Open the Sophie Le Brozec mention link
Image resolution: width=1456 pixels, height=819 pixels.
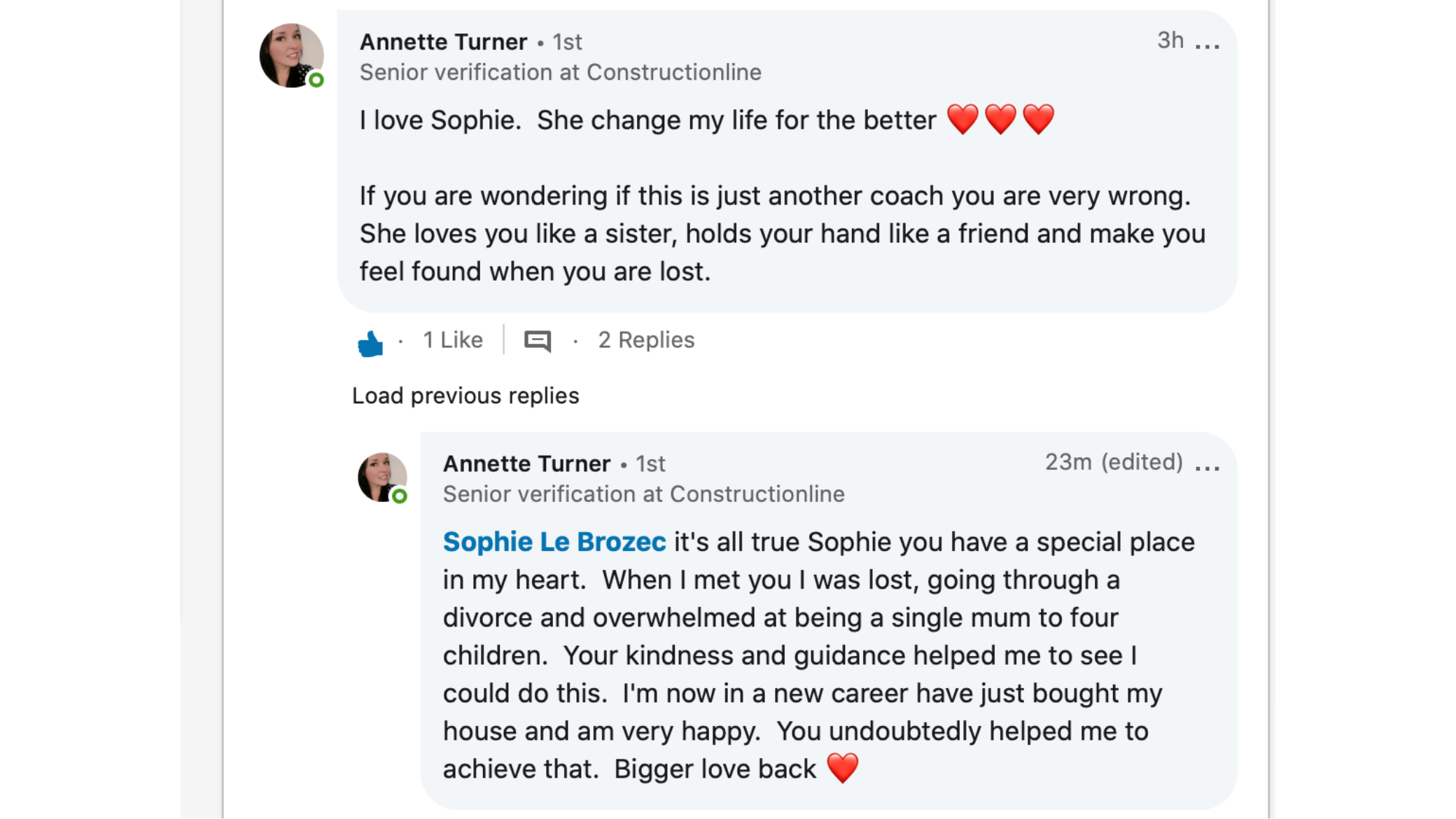tap(554, 542)
